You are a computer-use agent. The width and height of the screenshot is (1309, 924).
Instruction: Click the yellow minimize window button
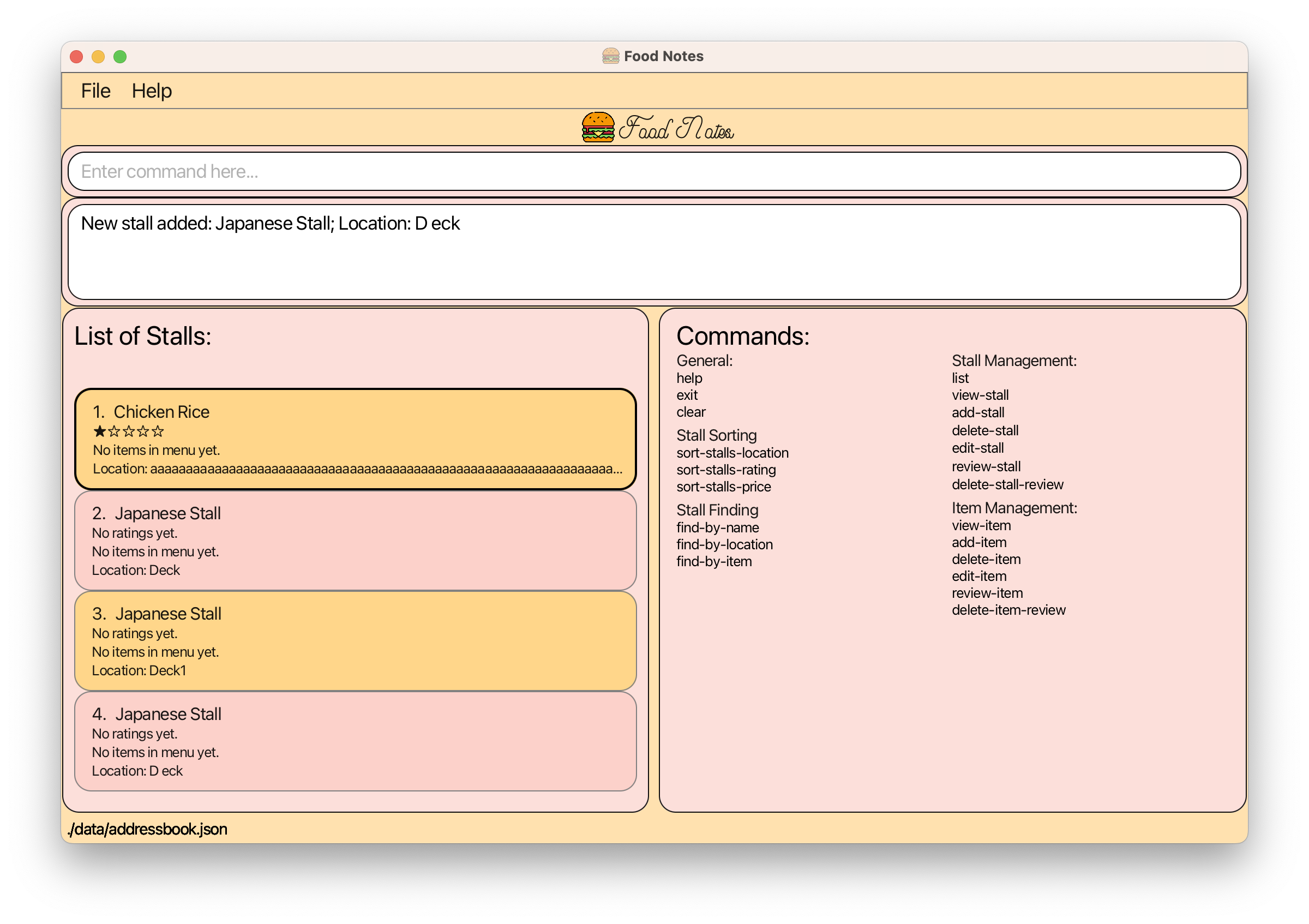tap(98, 56)
